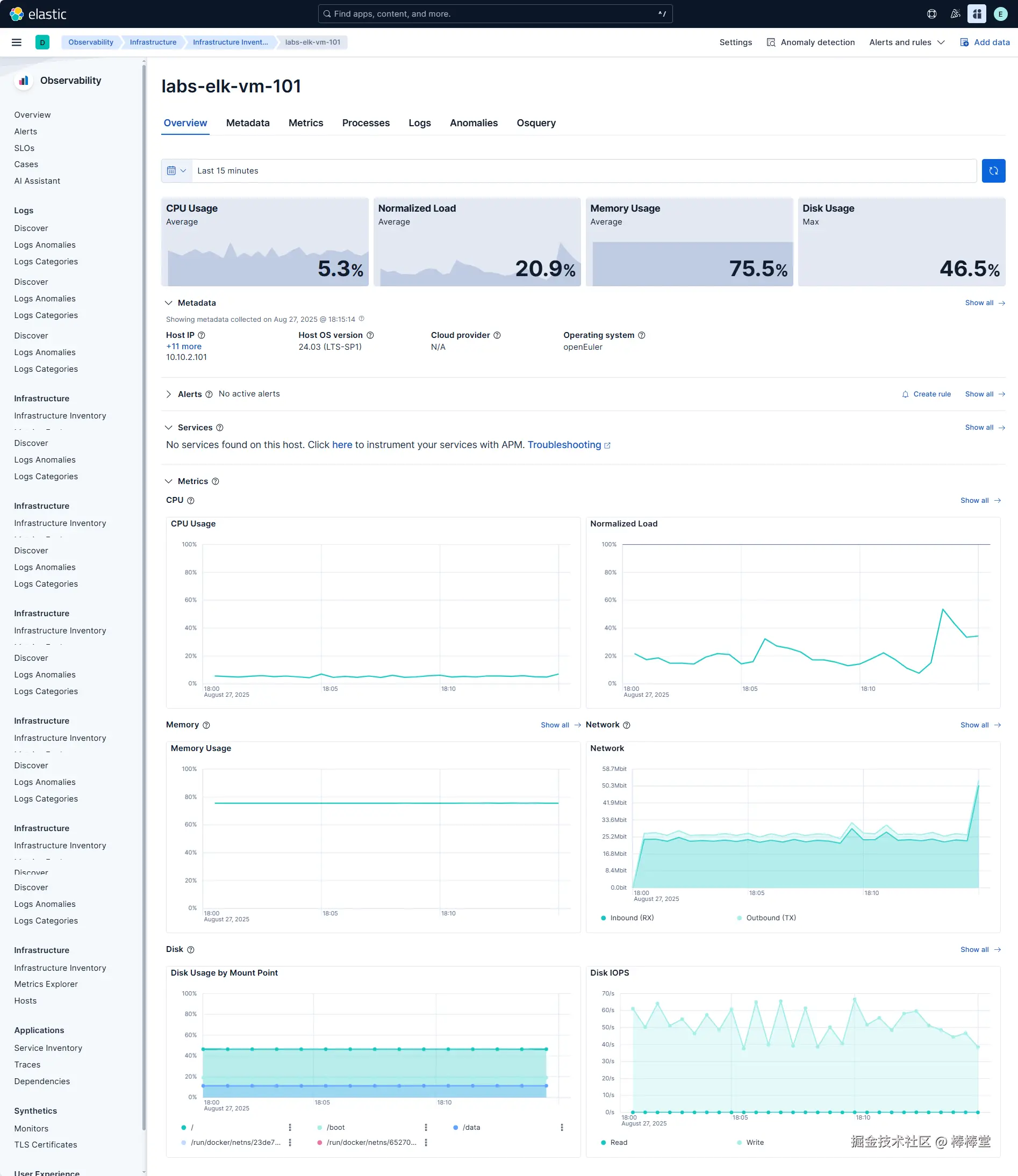Image resolution: width=1018 pixels, height=1176 pixels.
Task: Open the date quick menu calendar dropdown
Action: coord(177,171)
